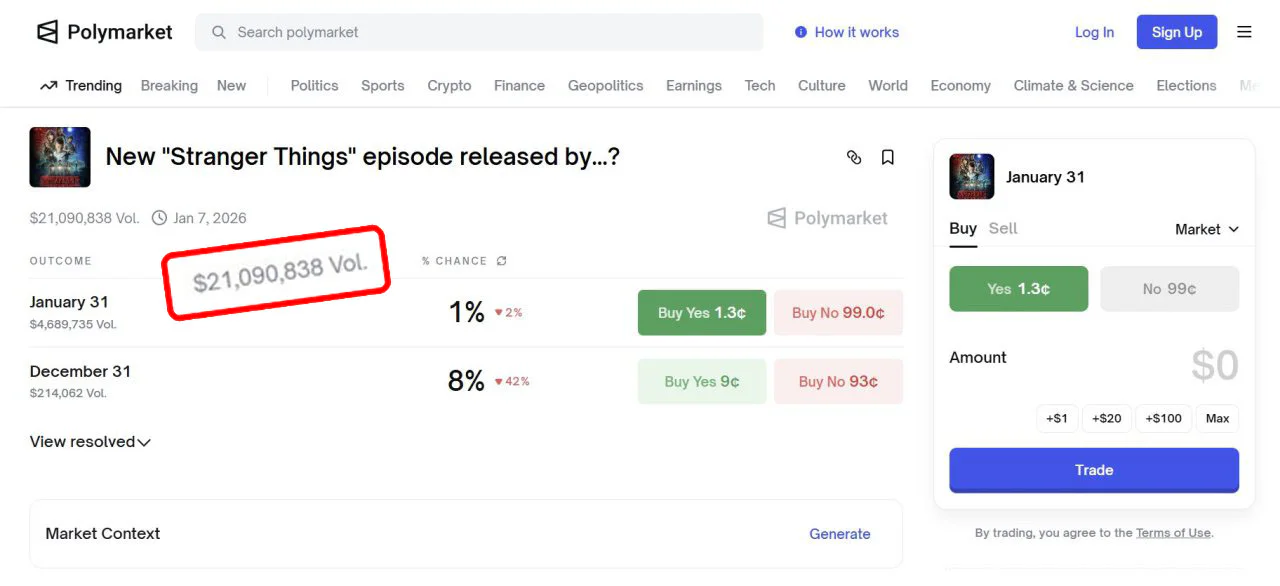1280x586 pixels.
Task: Click the refresh icon beside % Chance
Action: 502,261
